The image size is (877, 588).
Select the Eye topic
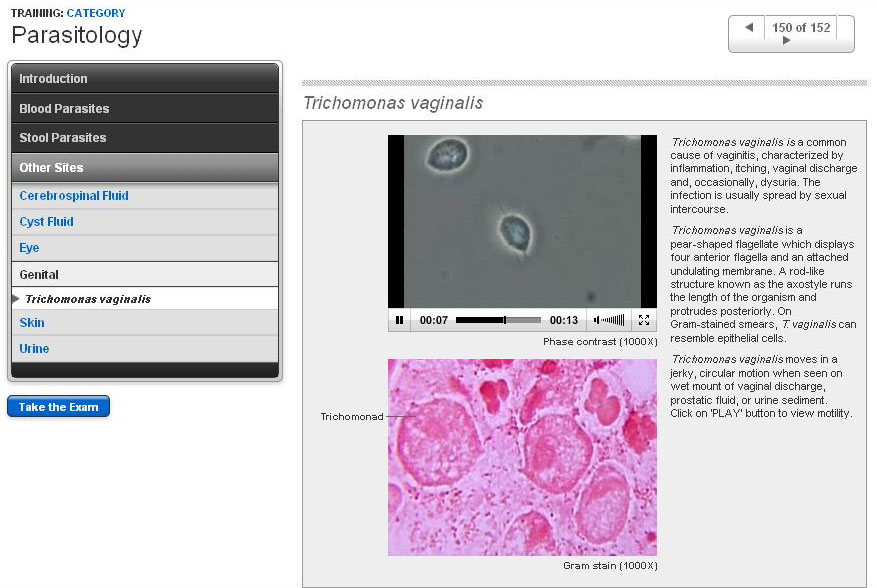[x=30, y=248]
